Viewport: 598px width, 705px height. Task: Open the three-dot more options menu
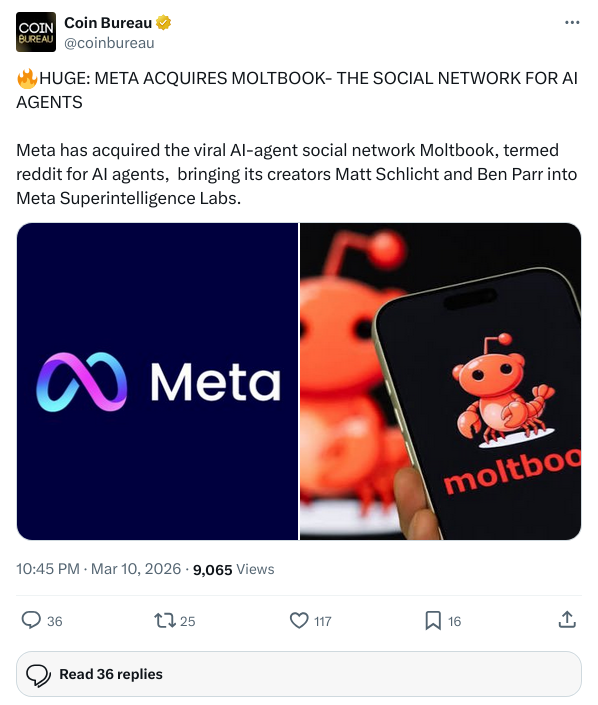(572, 22)
